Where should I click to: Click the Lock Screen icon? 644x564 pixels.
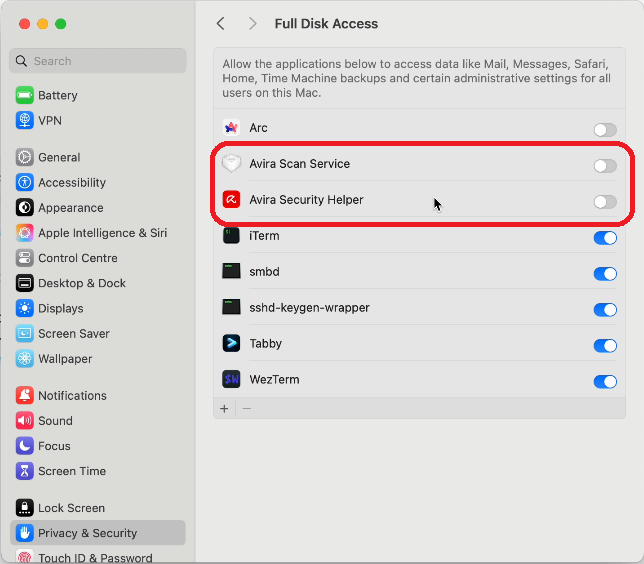point(25,508)
